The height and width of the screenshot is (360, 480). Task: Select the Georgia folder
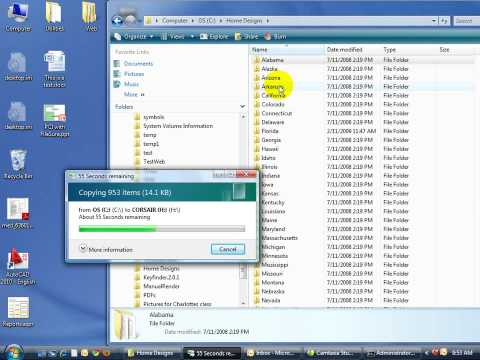pos(271,140)
